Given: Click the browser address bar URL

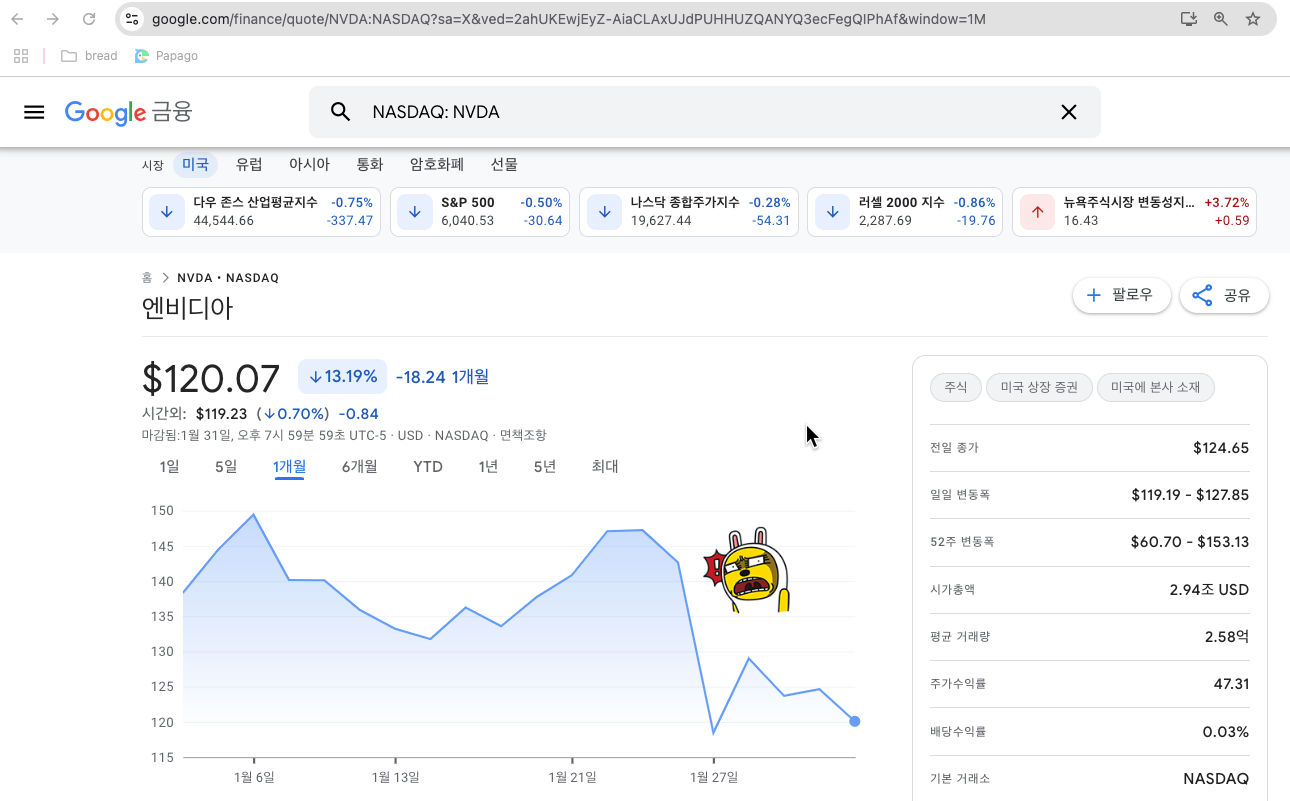Looking at the screenshot, I should pos(568,19).
